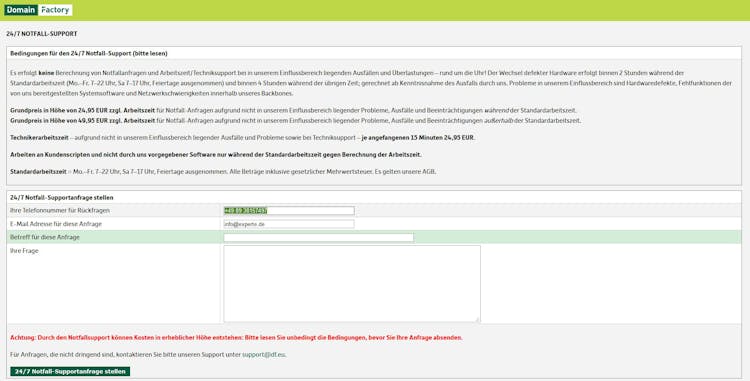Click the phone number input field
This screenshot has width=750, height=381.
click(289, 210)
